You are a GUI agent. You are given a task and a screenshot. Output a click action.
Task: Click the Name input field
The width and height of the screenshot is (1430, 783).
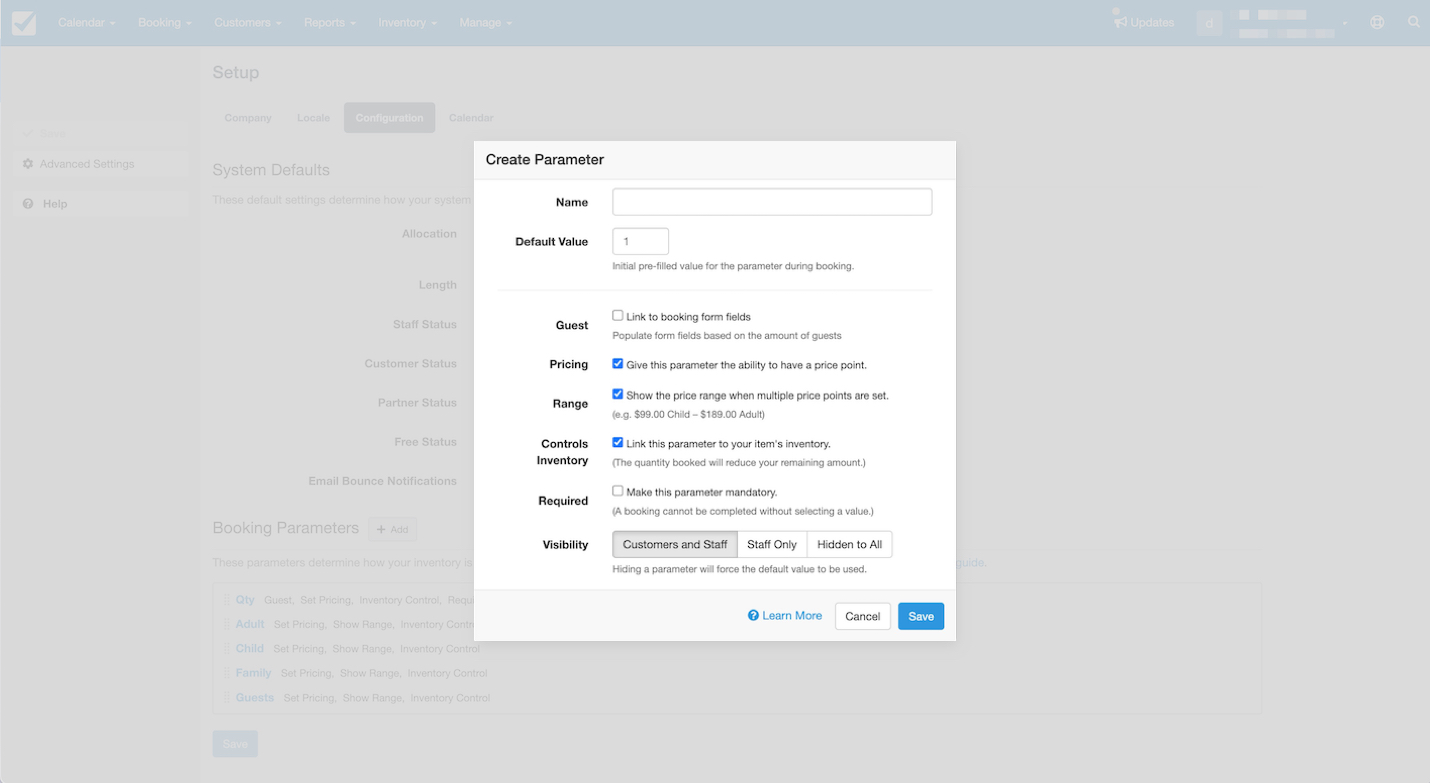772,202
